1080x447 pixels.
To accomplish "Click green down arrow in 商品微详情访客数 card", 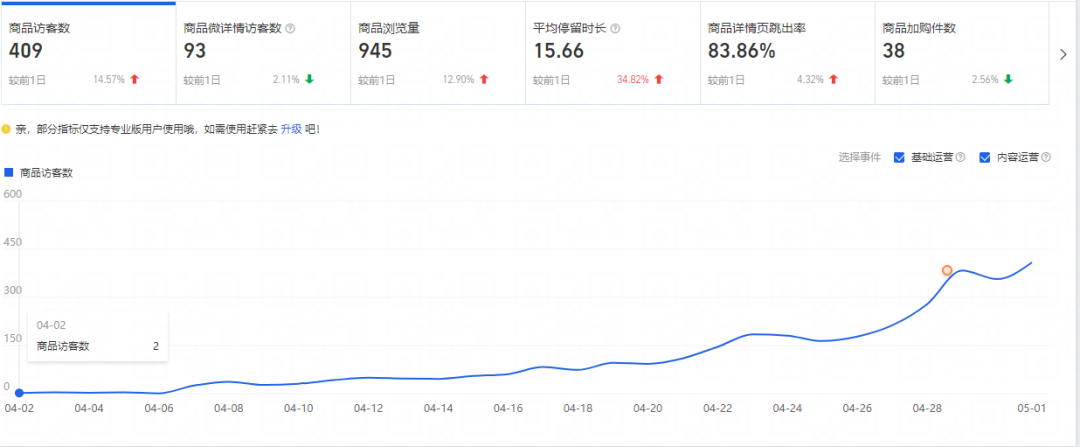I will (310, 80).
